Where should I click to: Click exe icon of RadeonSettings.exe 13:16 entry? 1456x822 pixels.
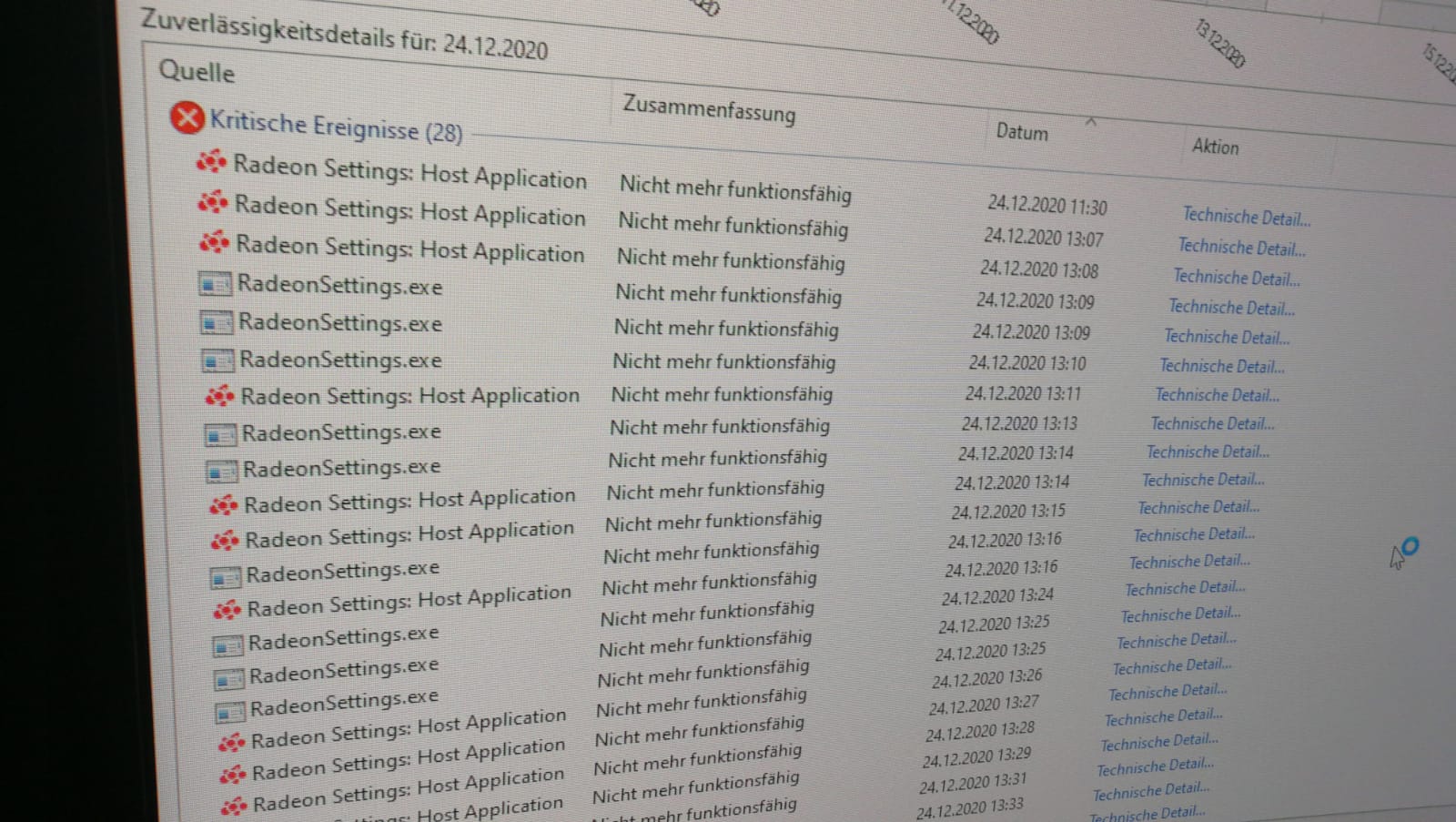226,577
